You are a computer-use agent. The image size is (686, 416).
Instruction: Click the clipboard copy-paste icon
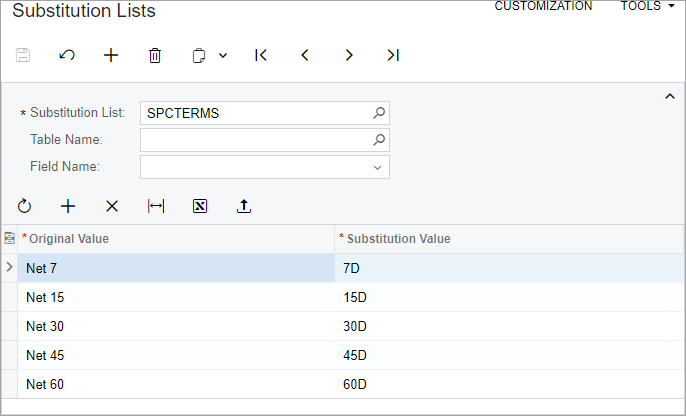point(199,56)
